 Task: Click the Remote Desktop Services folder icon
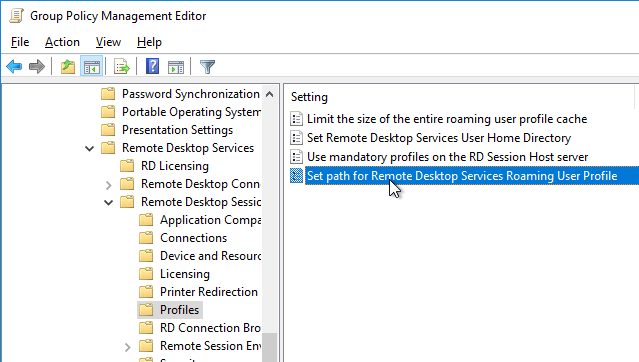coord(108,148)
